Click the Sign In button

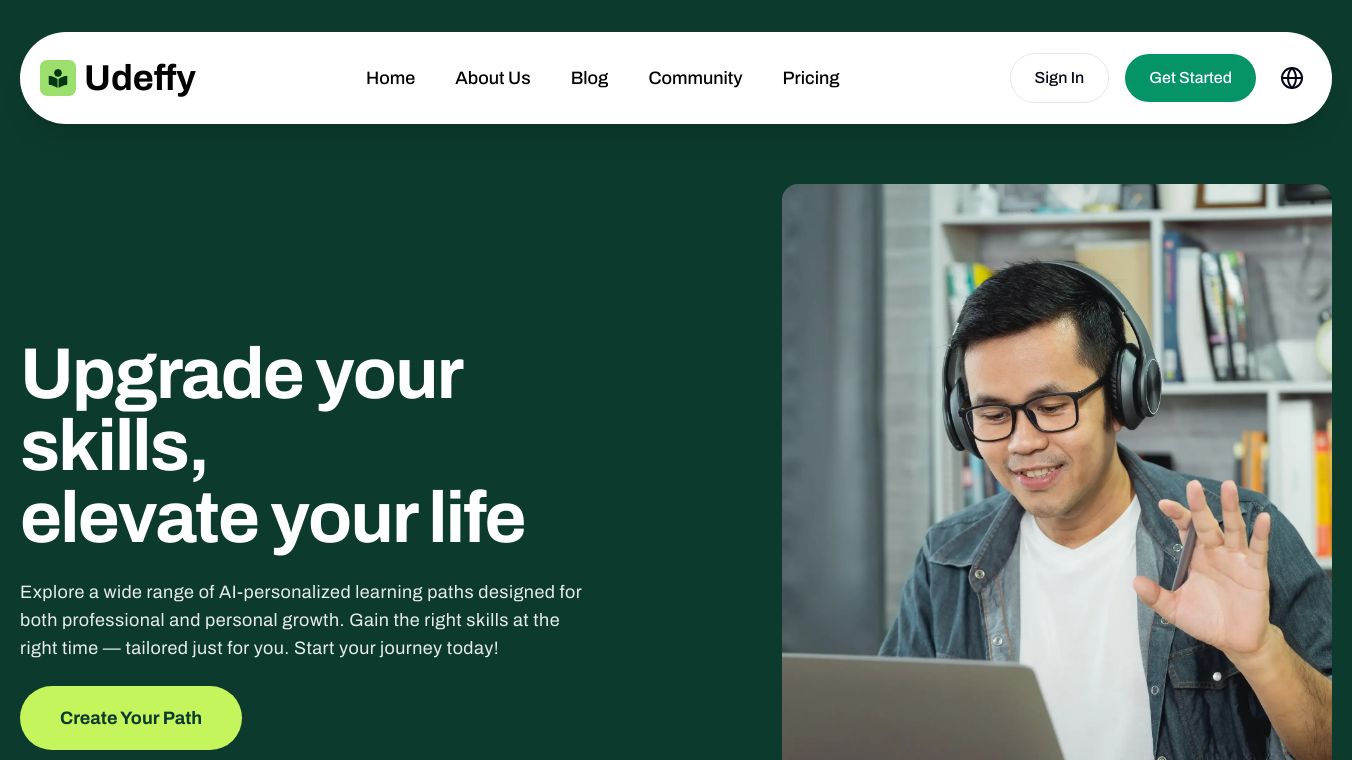point(1059,78)
